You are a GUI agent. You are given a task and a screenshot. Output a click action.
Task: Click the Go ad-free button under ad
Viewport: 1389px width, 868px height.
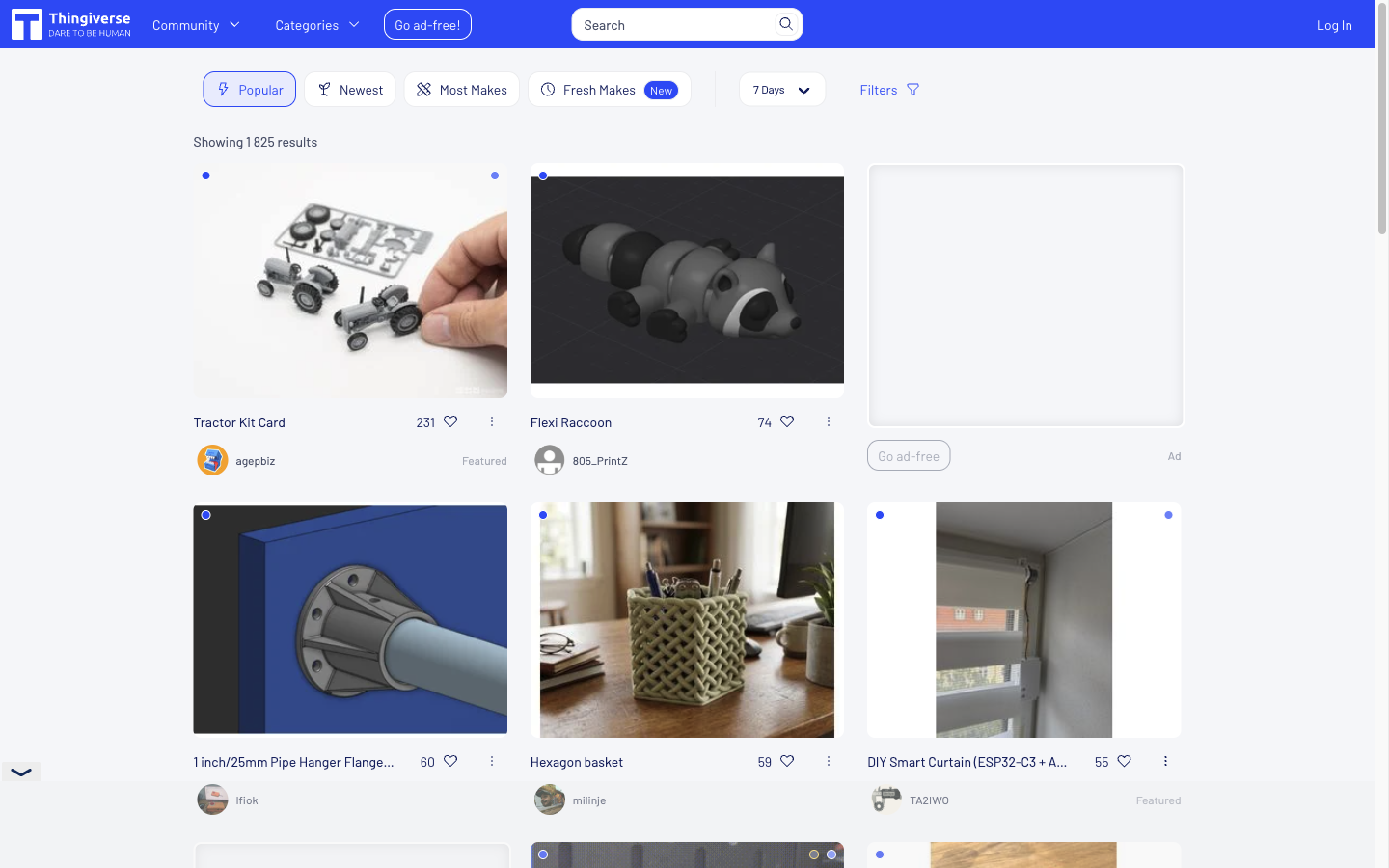tap(909, 455)
